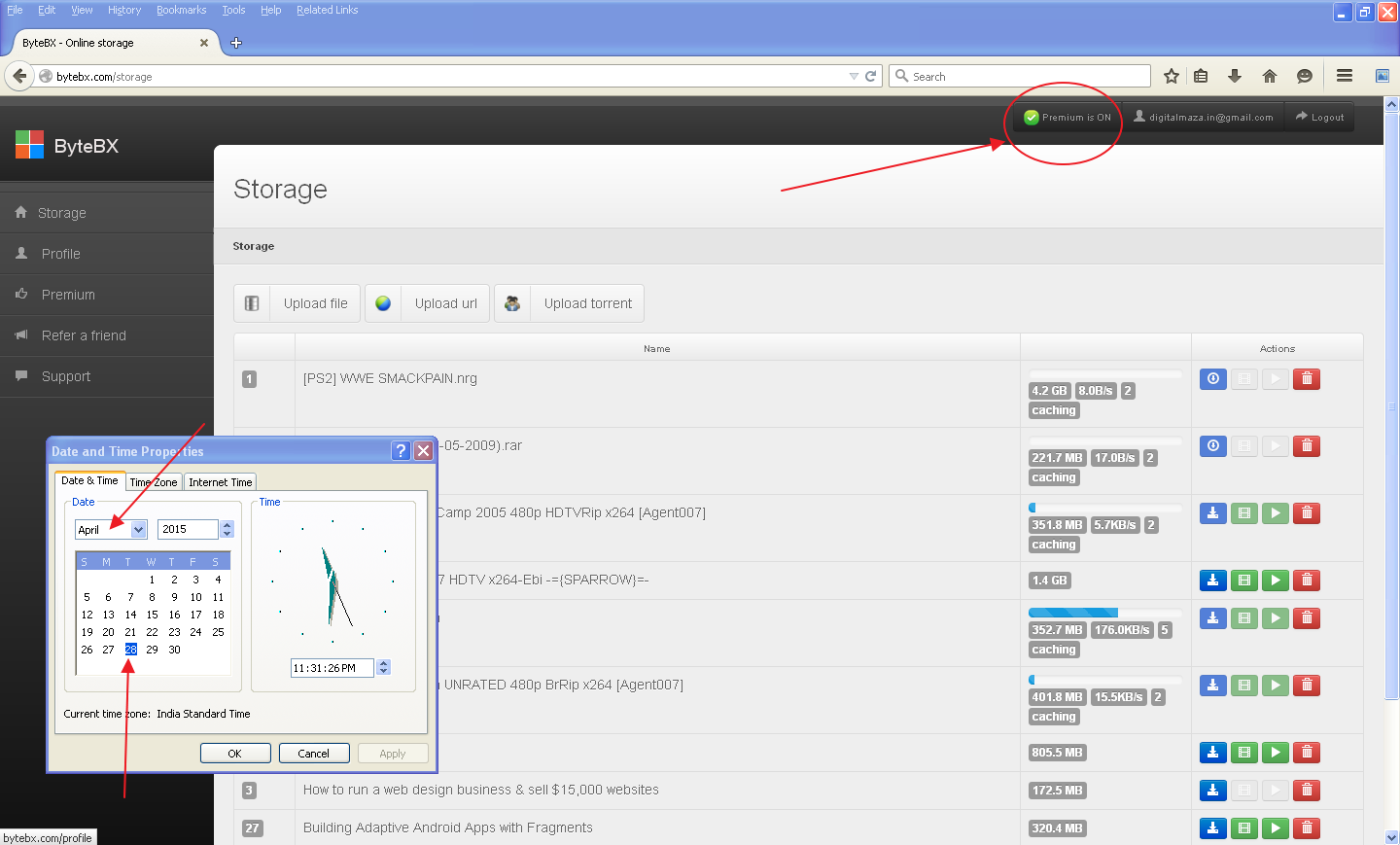
Task: Download the 805.5 MB file
Action: pos(1213,753)
